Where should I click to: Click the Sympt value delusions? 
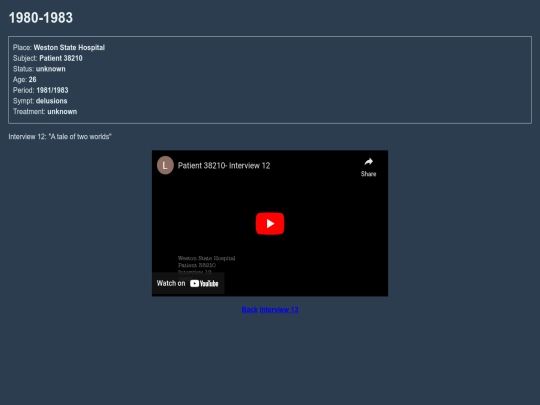[x=52, y=101]
